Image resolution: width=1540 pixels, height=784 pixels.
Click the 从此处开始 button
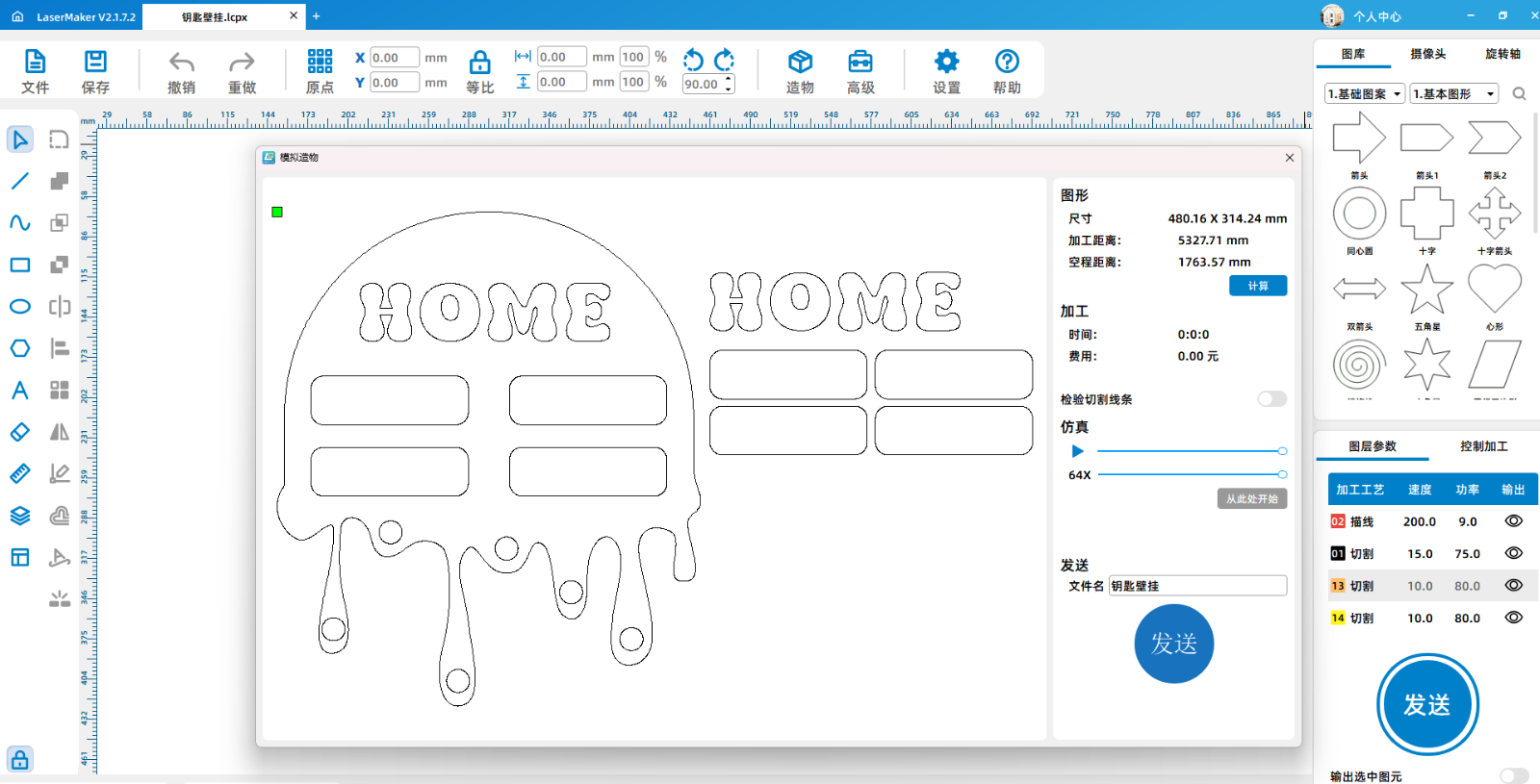pos(1251,499)
